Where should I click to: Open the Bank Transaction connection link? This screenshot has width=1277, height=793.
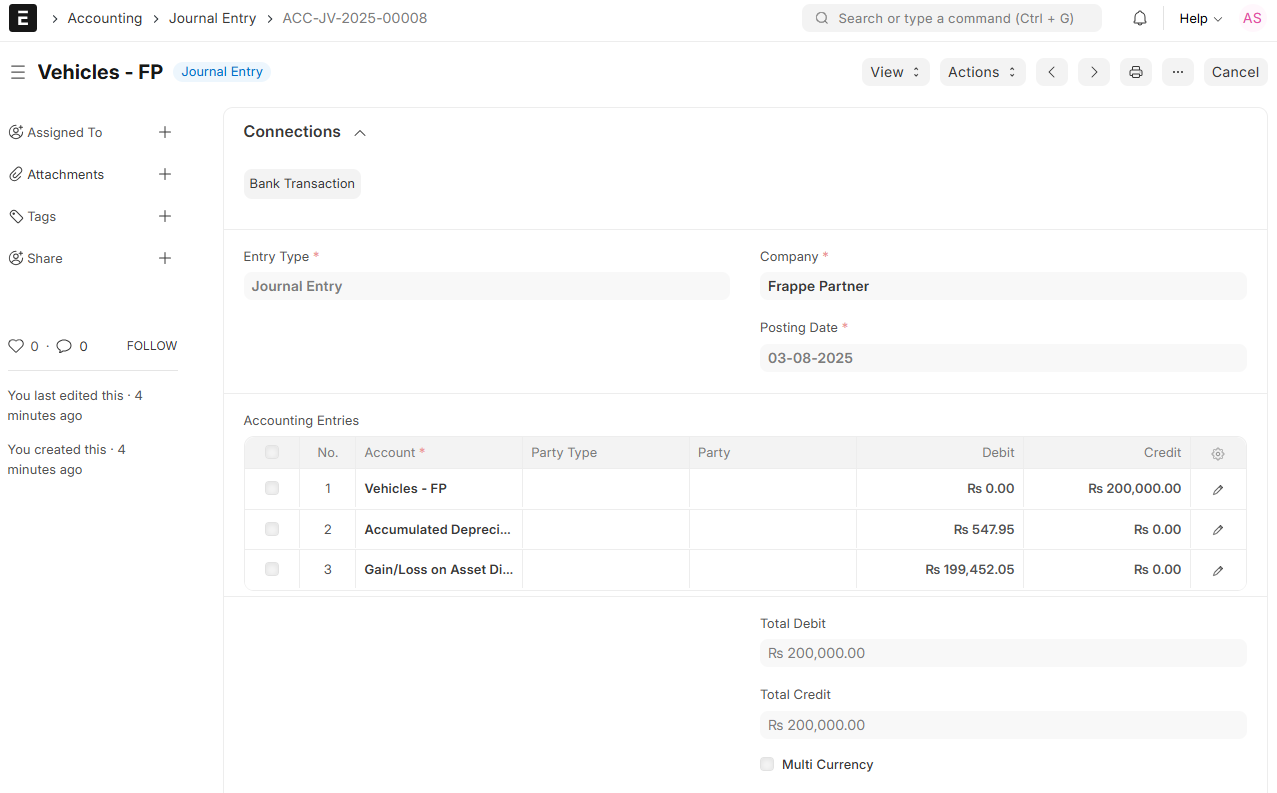click(302, 184)
